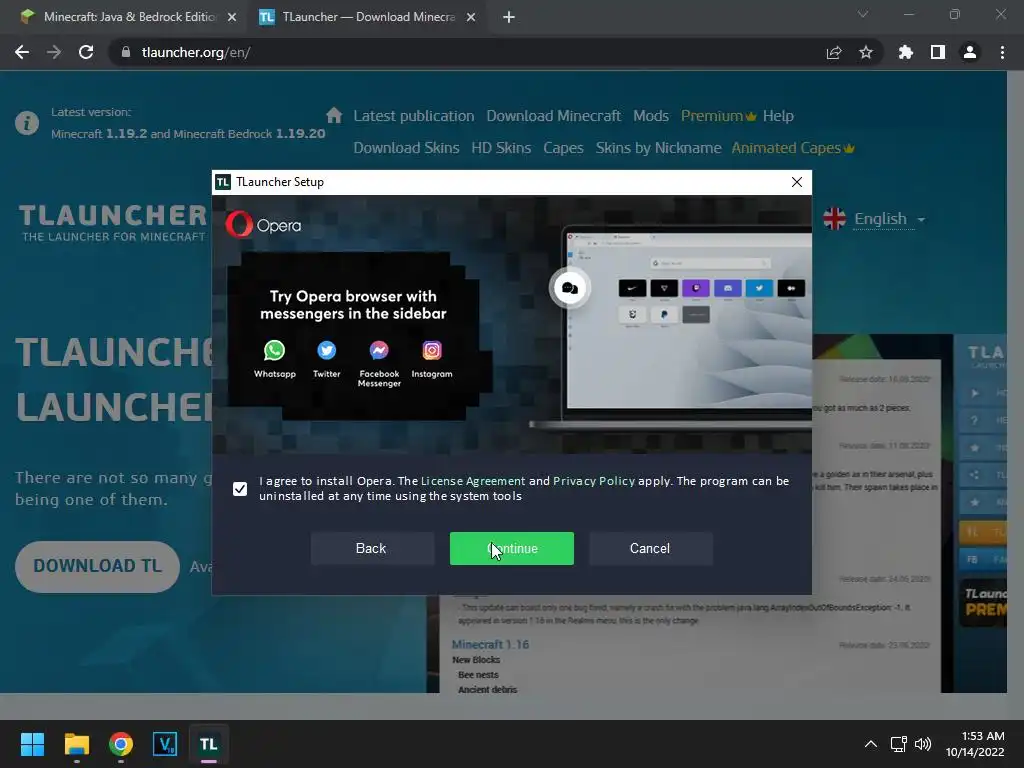Close the TLauncher Setup dialog

[797, 182]
